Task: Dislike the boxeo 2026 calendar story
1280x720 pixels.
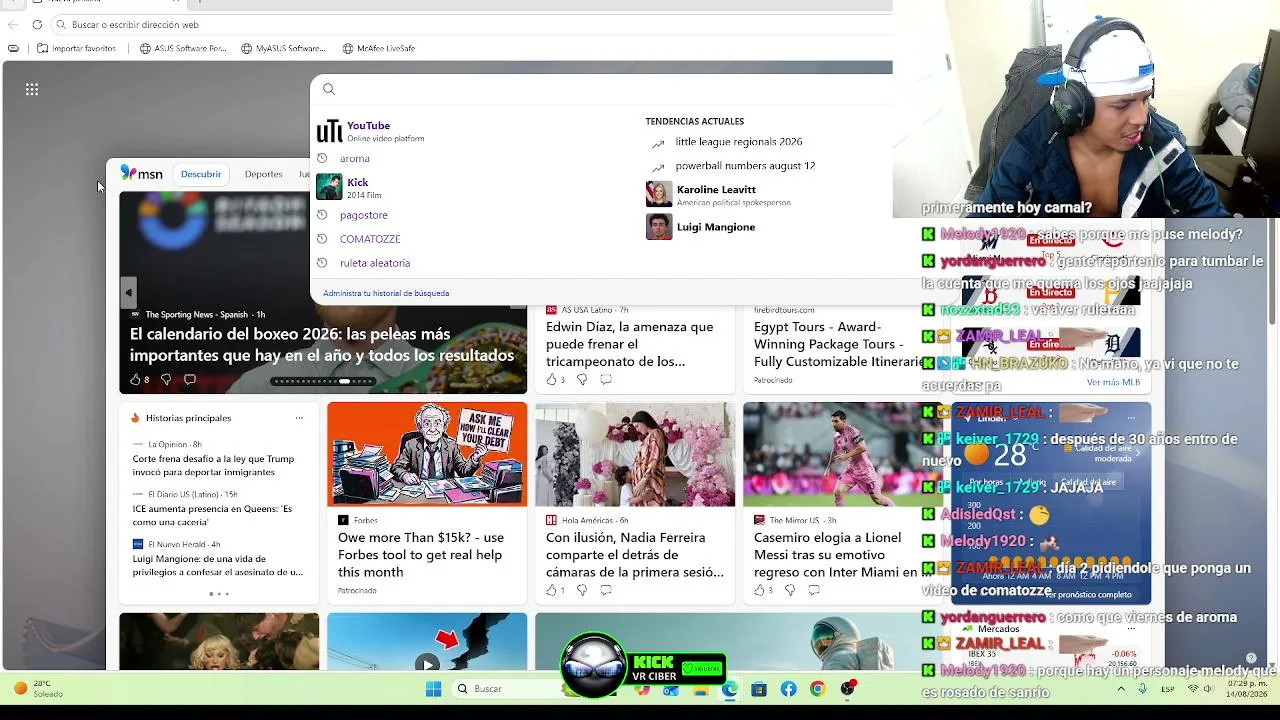Action: click(166, 380)
